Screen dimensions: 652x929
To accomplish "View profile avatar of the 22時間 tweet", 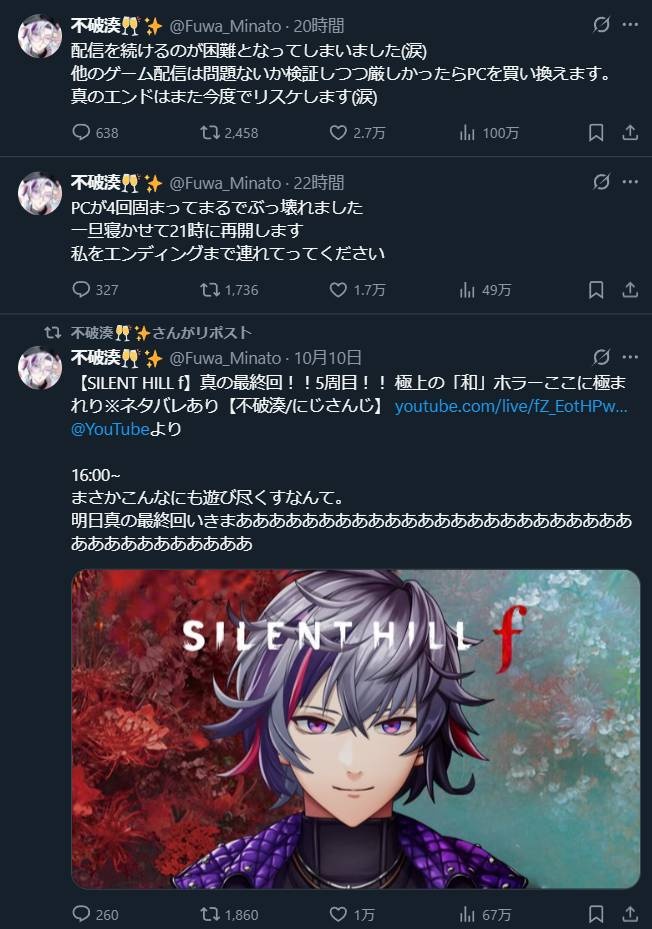I will click(40, 193).
